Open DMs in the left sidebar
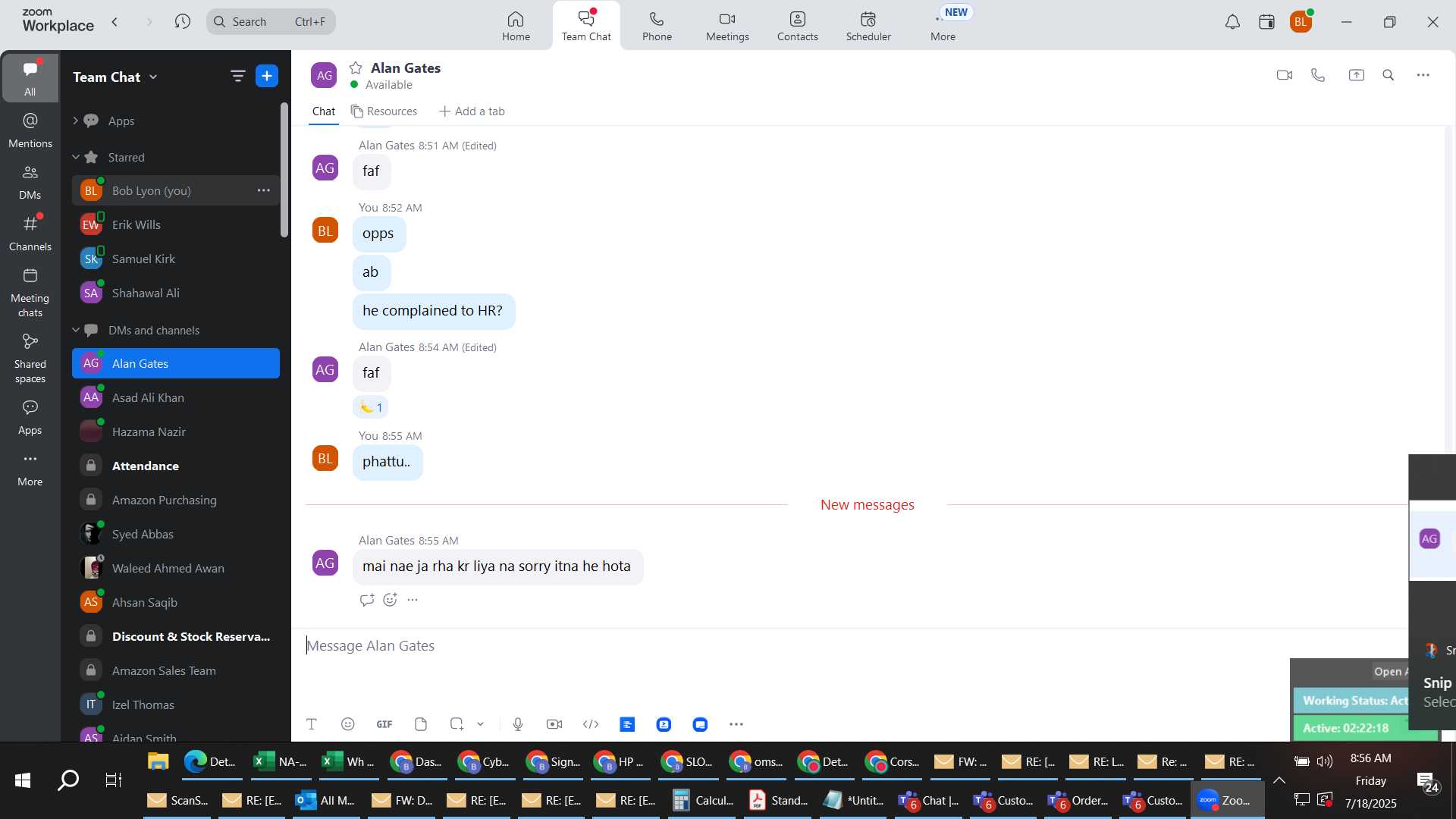 pos(30,182)
